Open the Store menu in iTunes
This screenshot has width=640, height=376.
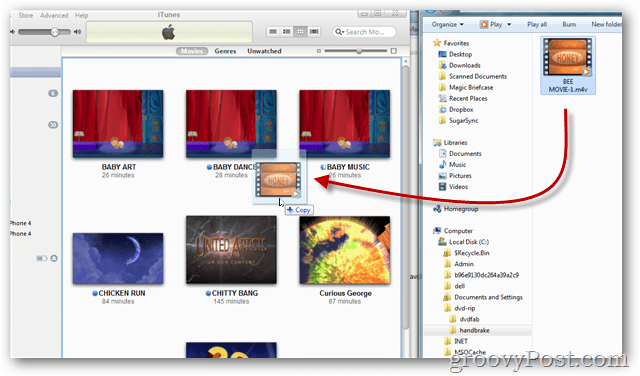click(26, 16)
